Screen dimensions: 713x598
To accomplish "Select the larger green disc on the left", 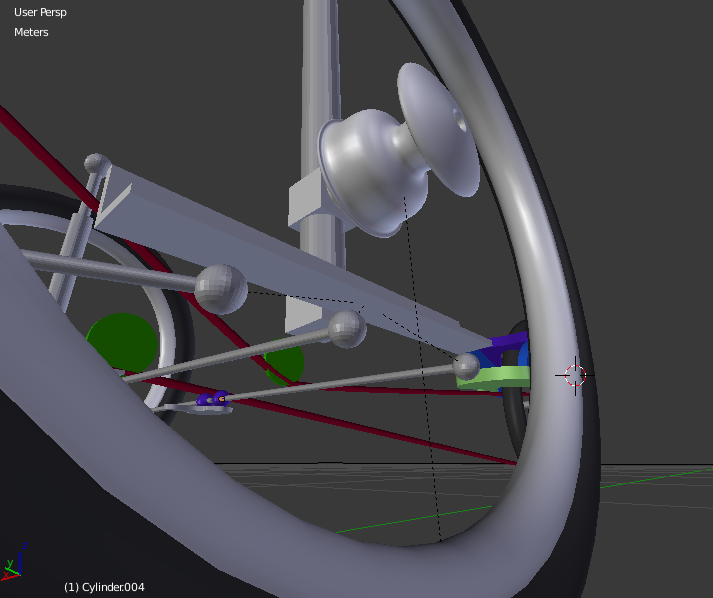I will 122,342.
